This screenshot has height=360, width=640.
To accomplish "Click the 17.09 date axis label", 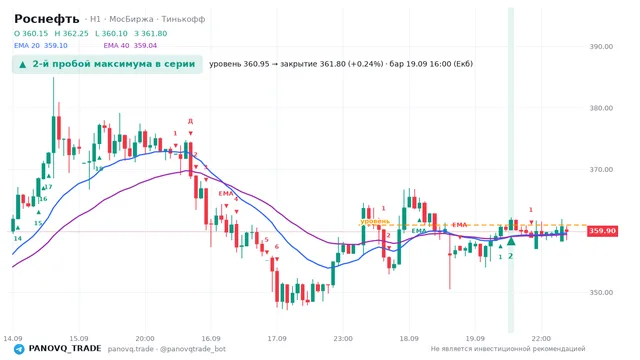I will pyautogui.click(x=277, y=338).
